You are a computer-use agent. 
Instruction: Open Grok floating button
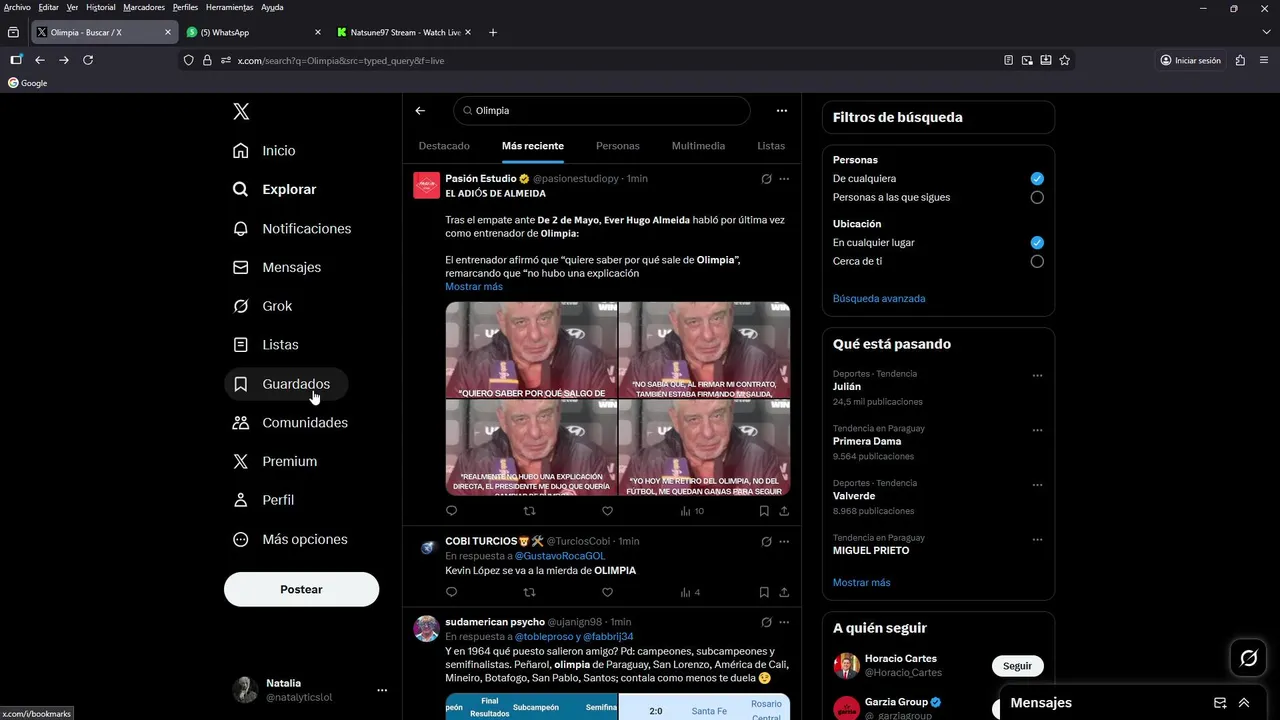(1248, 657)
